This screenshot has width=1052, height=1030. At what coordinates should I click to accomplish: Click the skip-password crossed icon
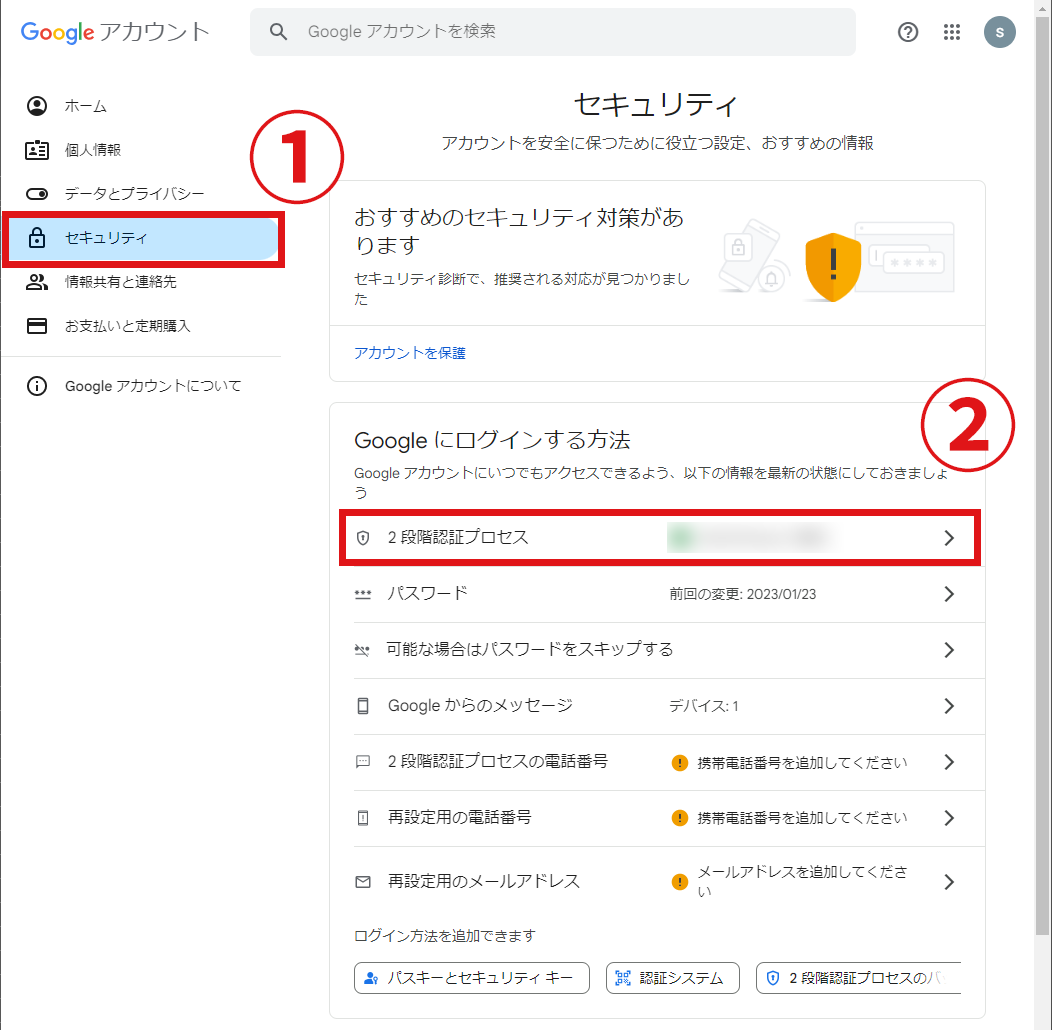pos(362,650)
